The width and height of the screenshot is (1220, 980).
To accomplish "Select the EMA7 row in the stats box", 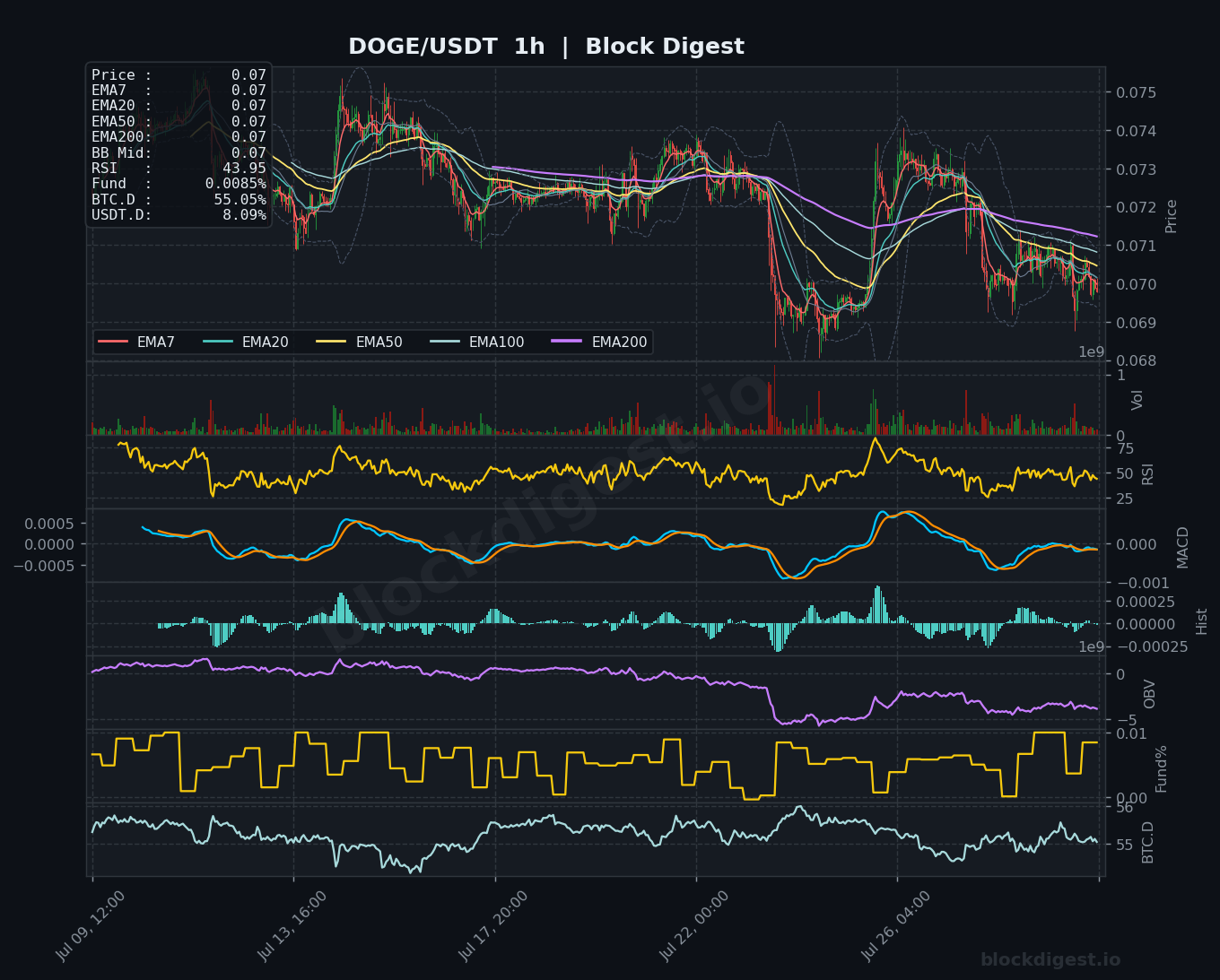I will click(x=179, y=91).
